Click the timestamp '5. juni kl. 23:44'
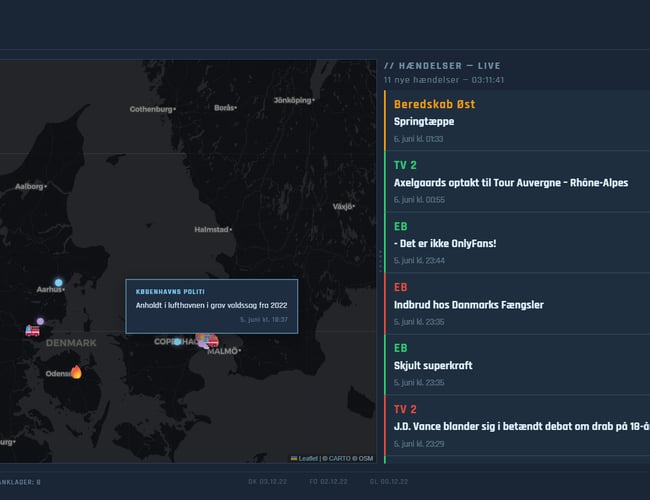Image resolution: width=650 pixels, height=500 pixels. point(419,260)
